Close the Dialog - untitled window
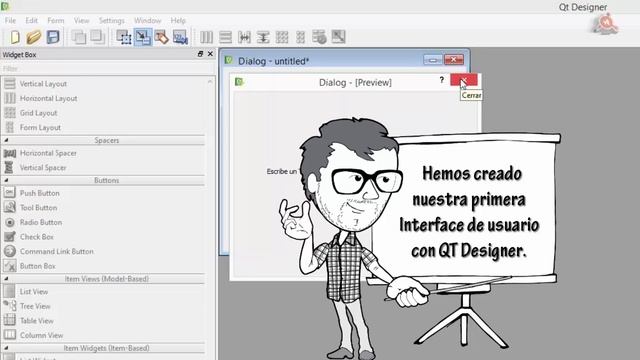 click(x=453, y=60)
